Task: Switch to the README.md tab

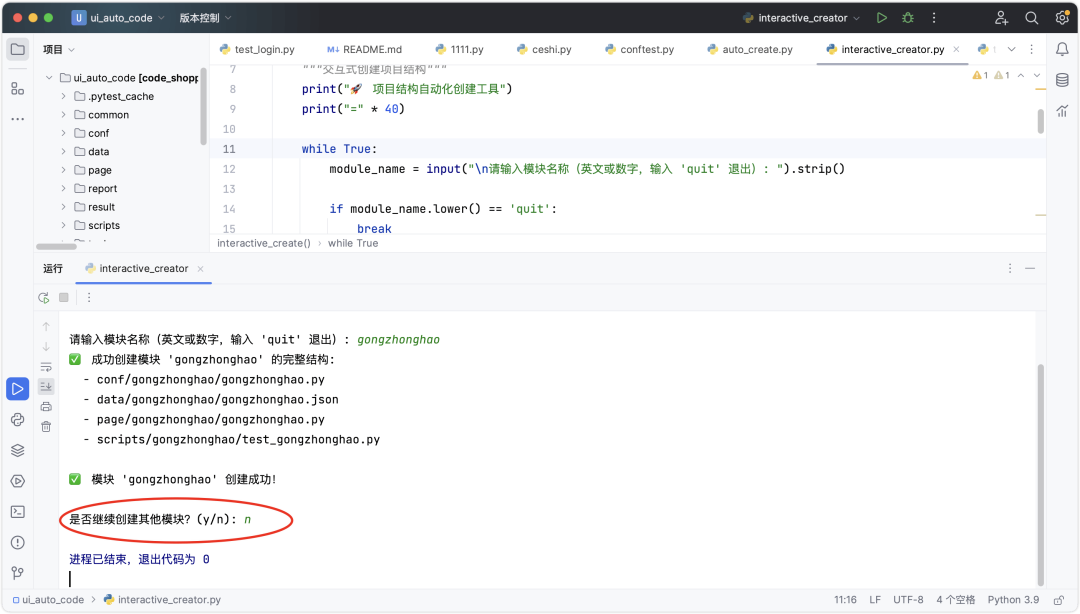Action: (364, 50)
